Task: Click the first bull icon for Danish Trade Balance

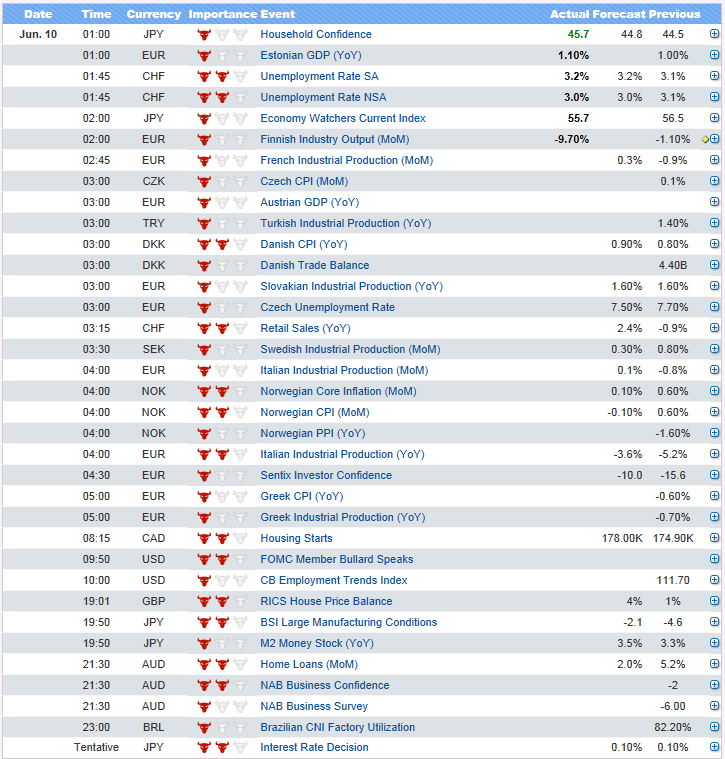Action: click(204, 265)
